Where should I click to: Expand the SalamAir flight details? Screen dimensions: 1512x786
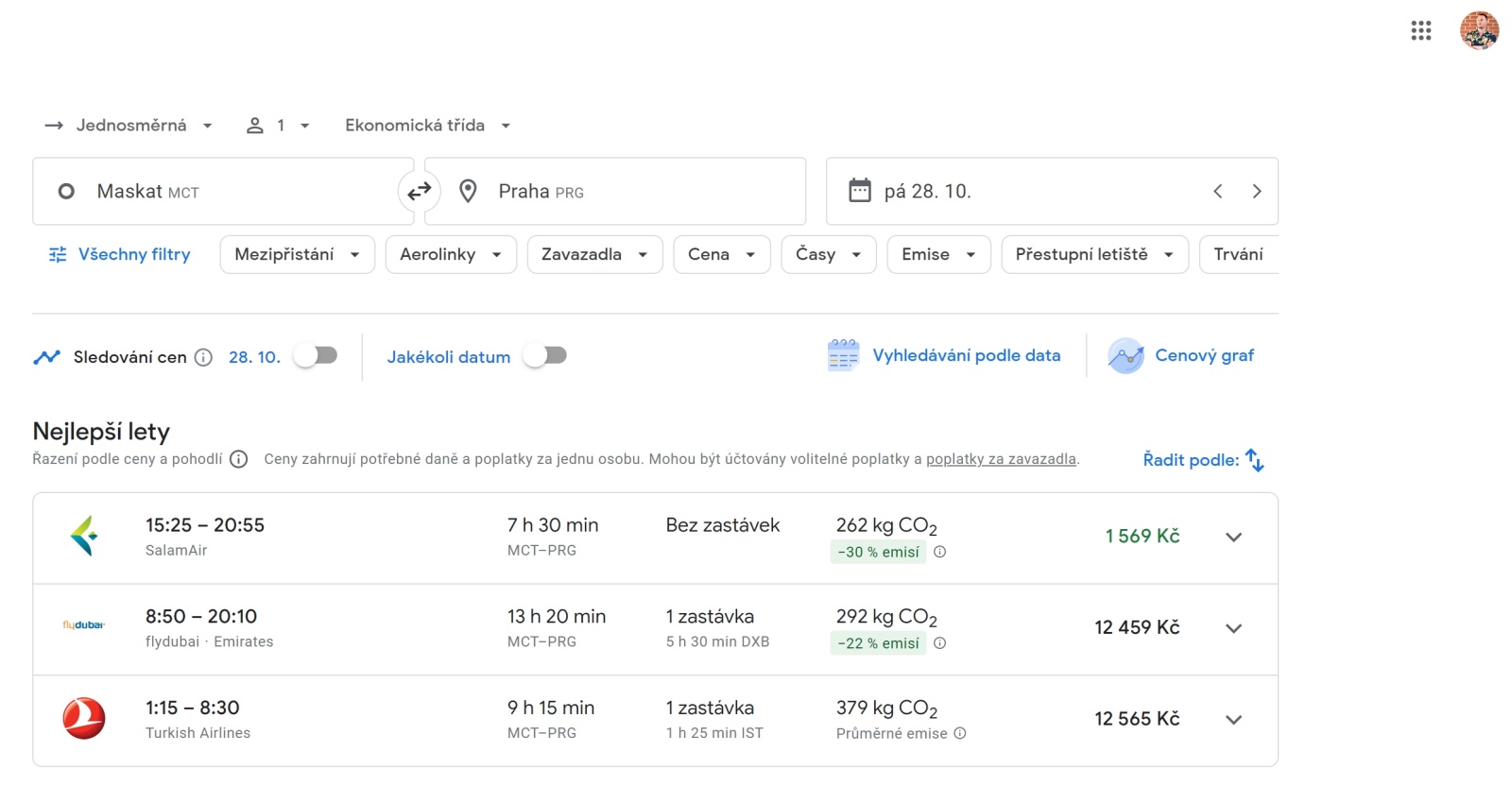[1233, 537]
